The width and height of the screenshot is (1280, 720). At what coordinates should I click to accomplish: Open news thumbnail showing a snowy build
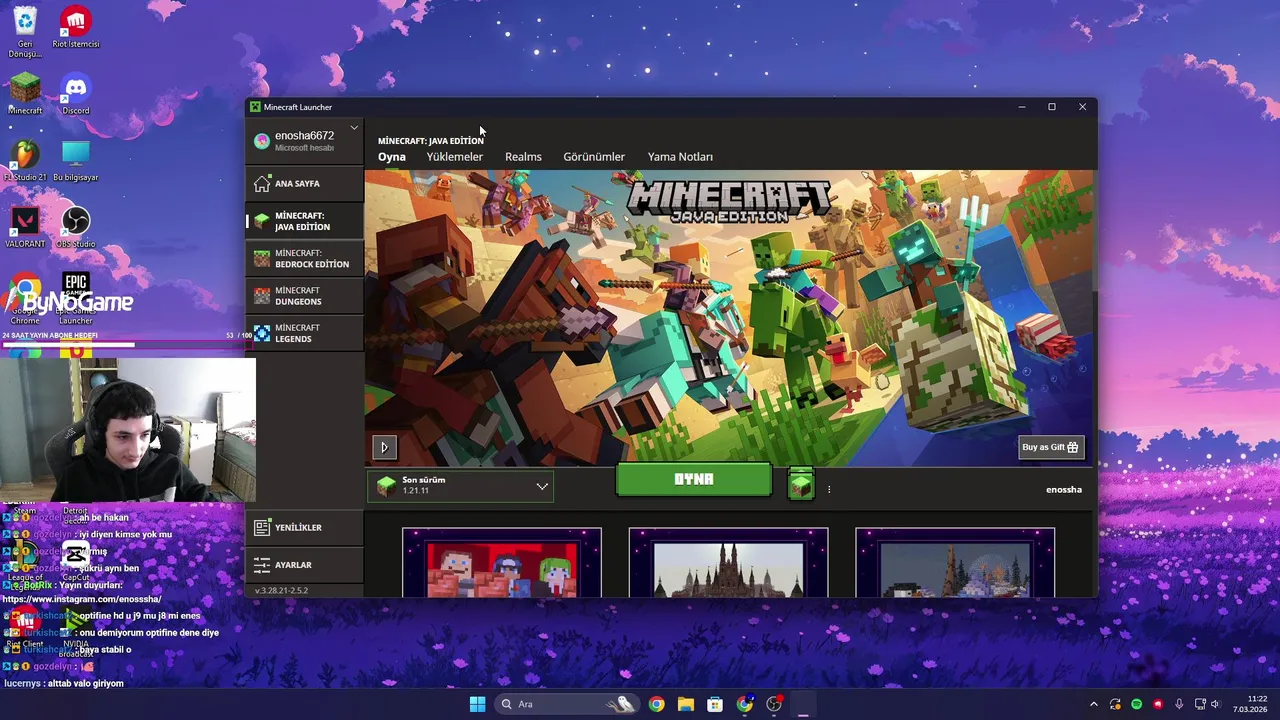(x=955, y=563)
